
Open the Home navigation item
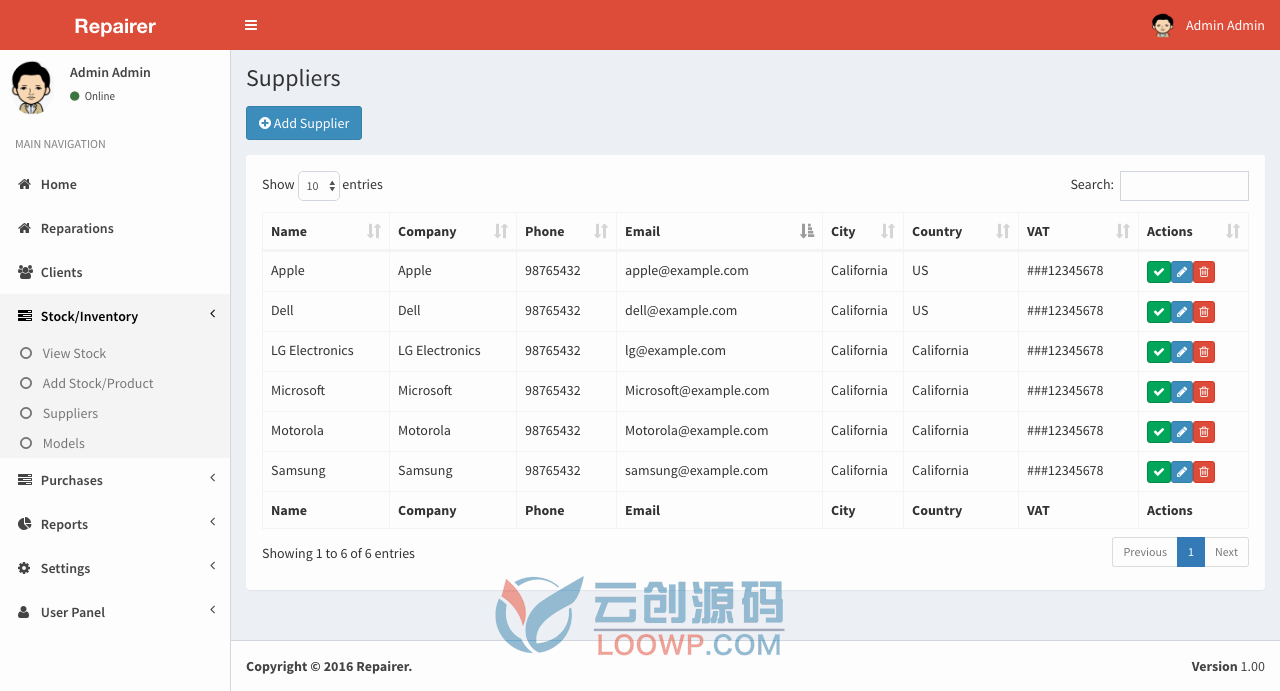115,184
